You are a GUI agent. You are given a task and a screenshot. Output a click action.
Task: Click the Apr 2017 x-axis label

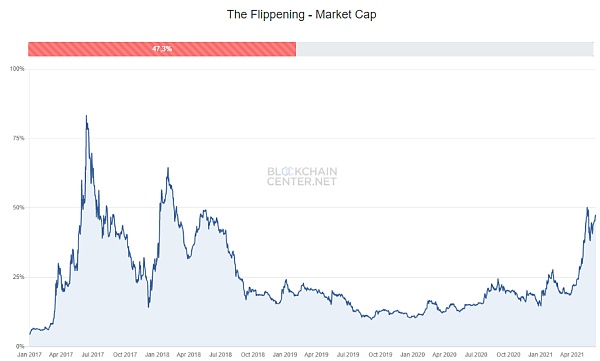click(x=61, y=355)
